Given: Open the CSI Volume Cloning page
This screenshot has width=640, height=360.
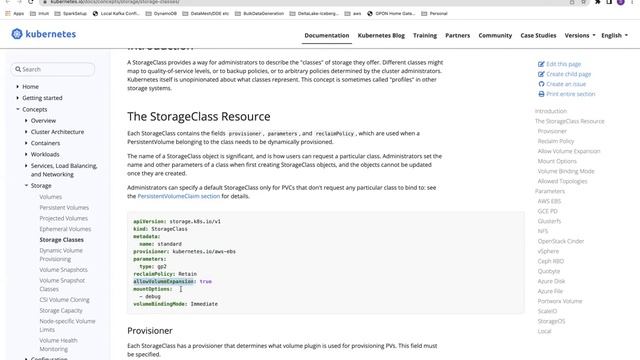Looking at the screenshot, I should point(64,300).
